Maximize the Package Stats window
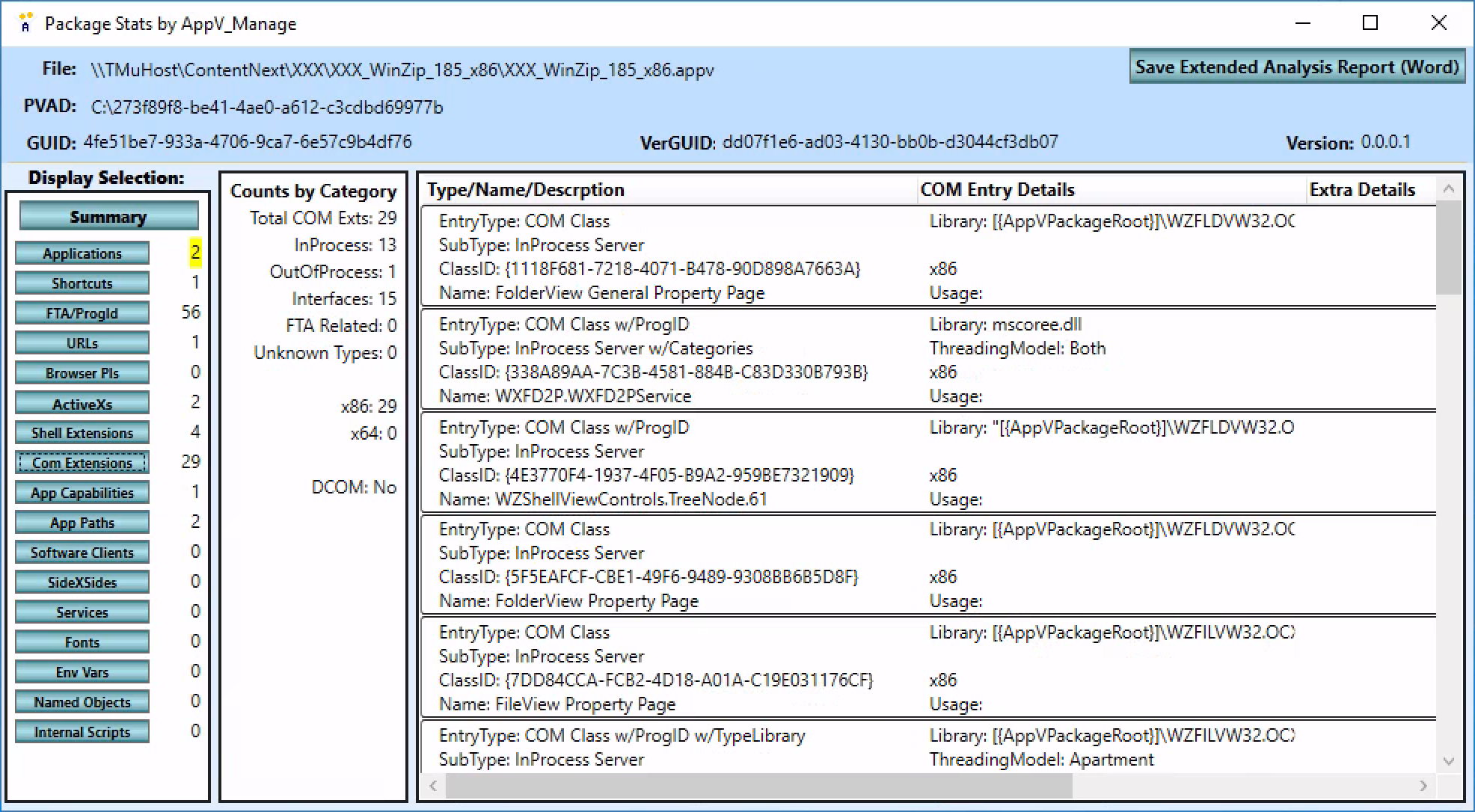The image size is (1475, 812). [1370, 23]
